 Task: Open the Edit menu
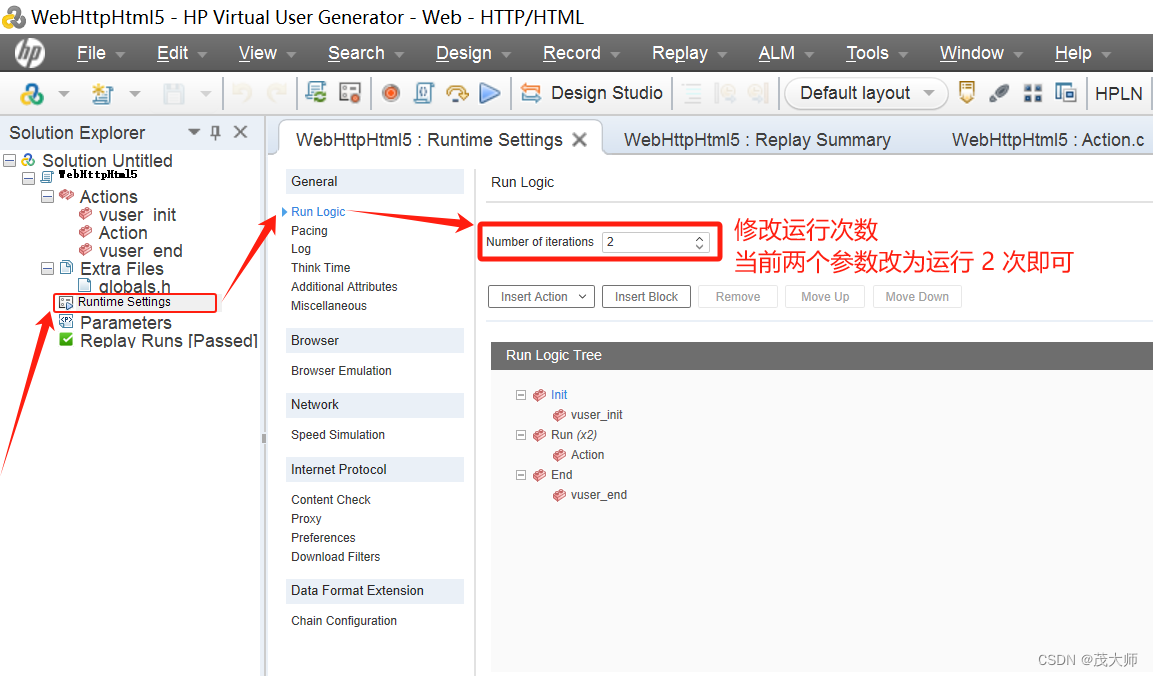(182, 53)
